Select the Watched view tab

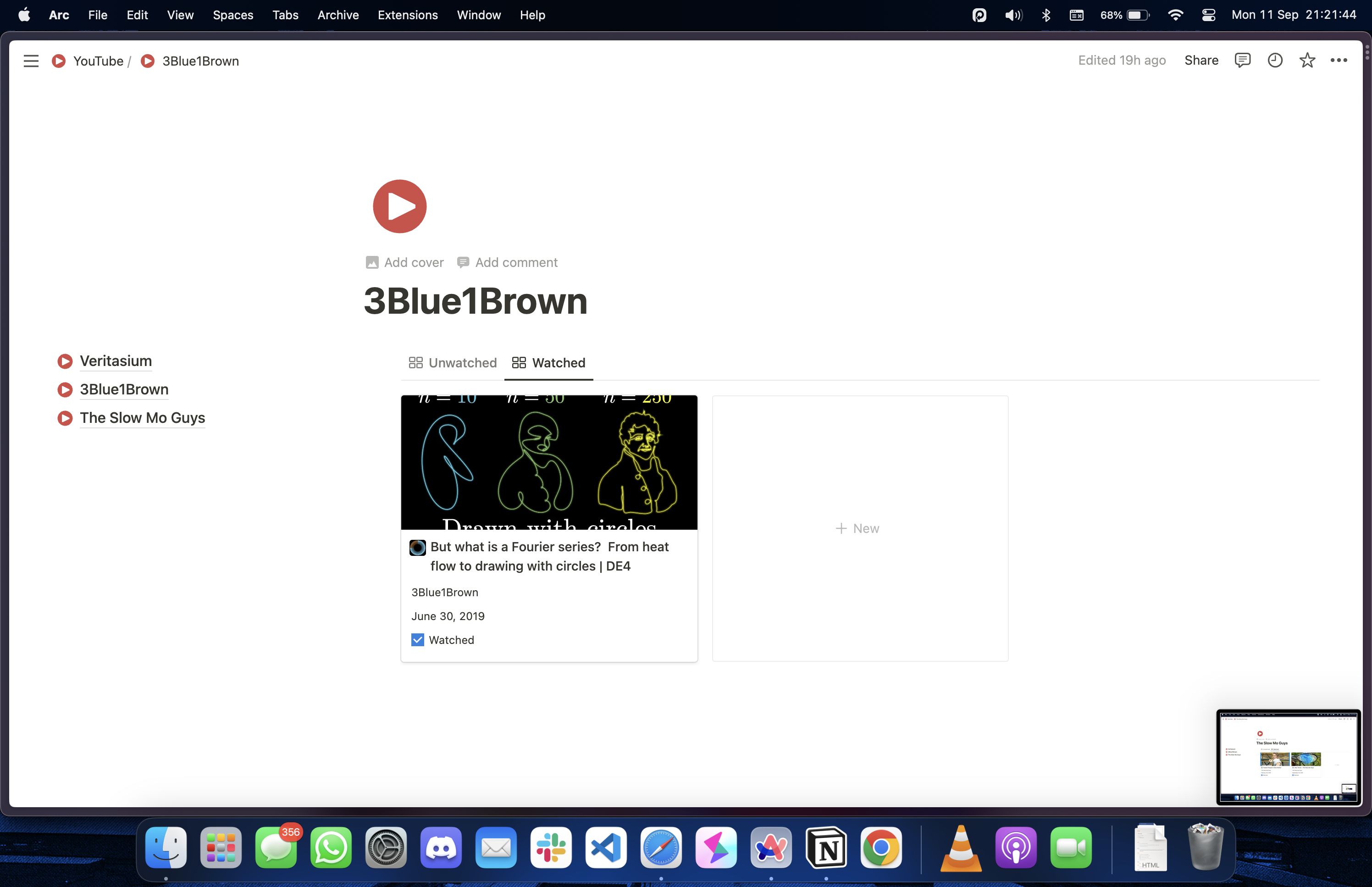[x=549, y=363]
